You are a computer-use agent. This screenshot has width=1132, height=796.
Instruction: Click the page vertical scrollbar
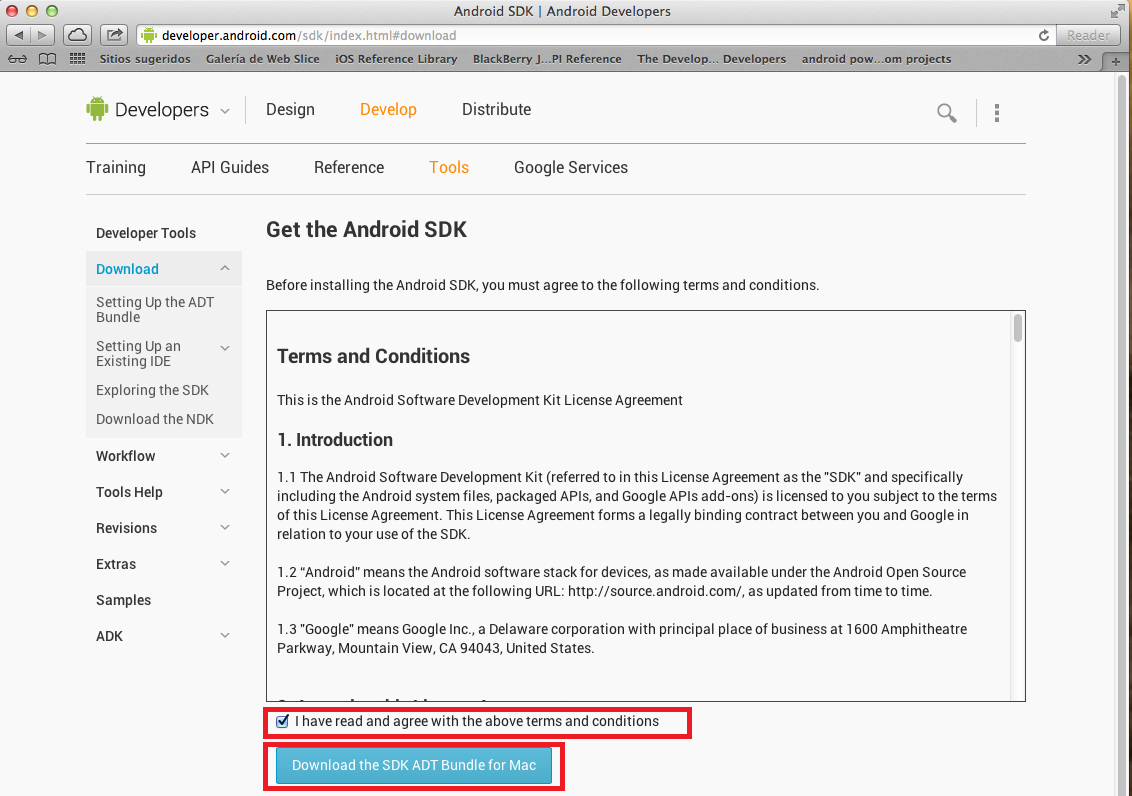pyautogui.click(x=1121, y=433)
